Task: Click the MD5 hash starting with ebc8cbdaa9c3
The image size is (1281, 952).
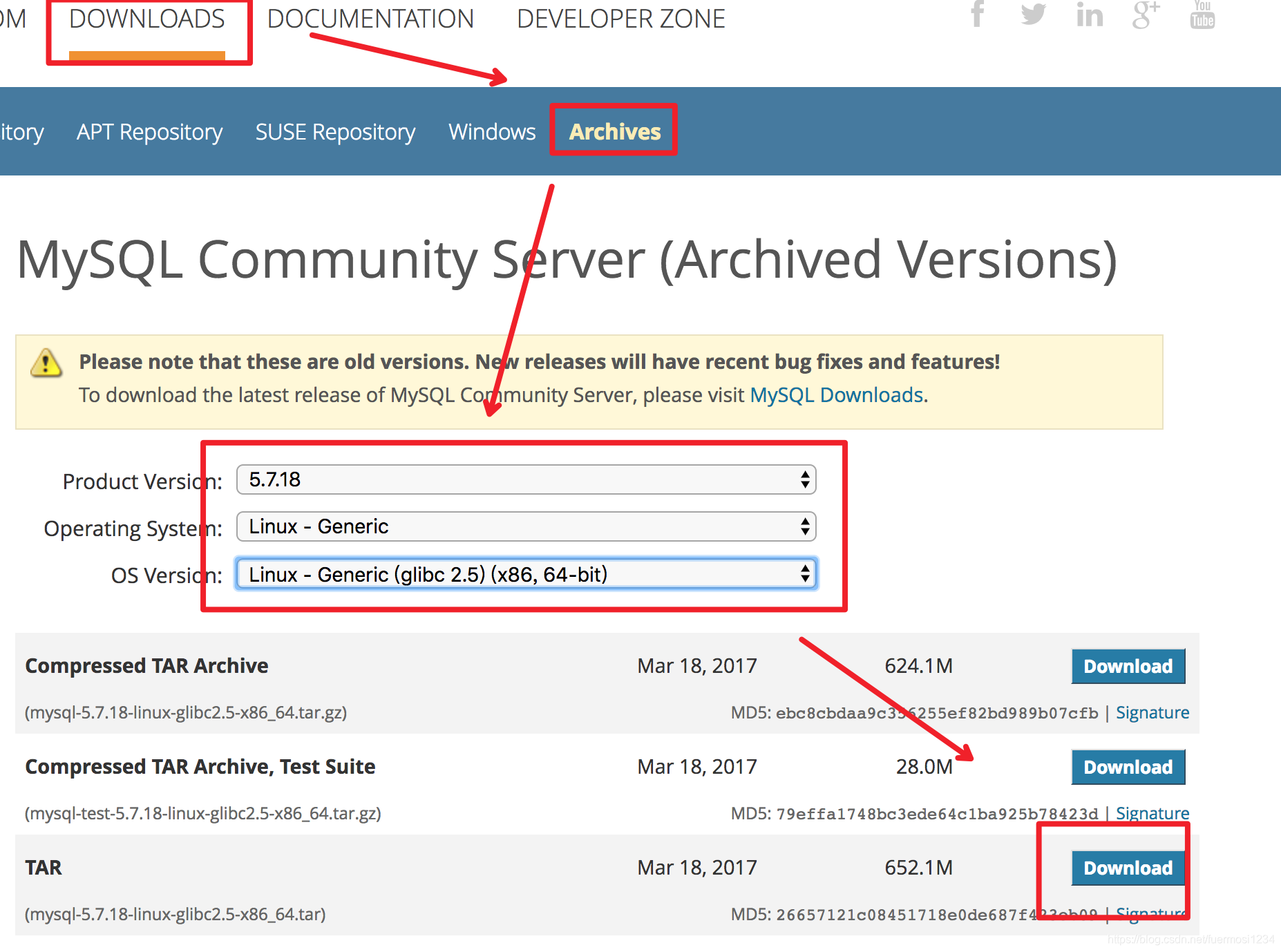Action: pos(937,713)
